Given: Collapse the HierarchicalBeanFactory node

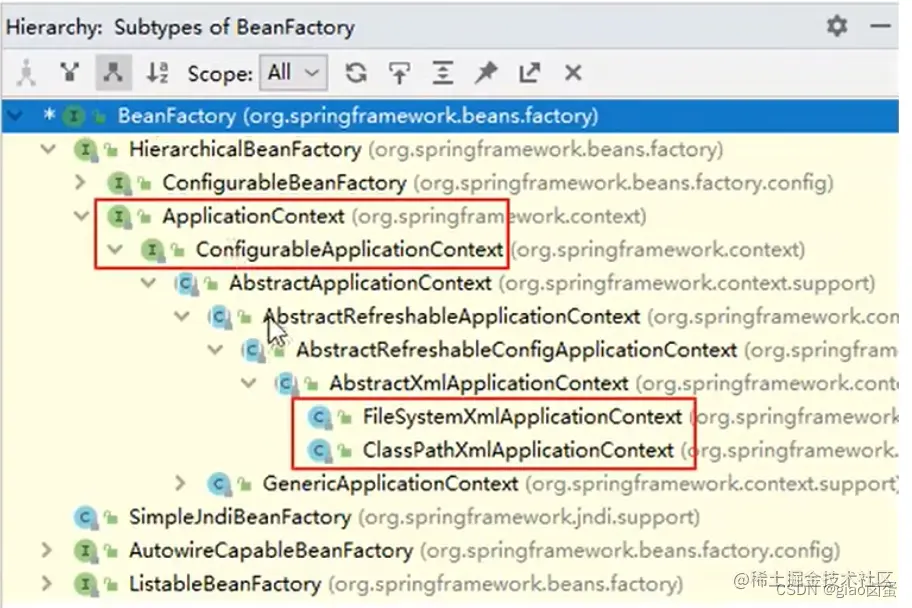Looking at the screenshot, I should pos(48,150).
